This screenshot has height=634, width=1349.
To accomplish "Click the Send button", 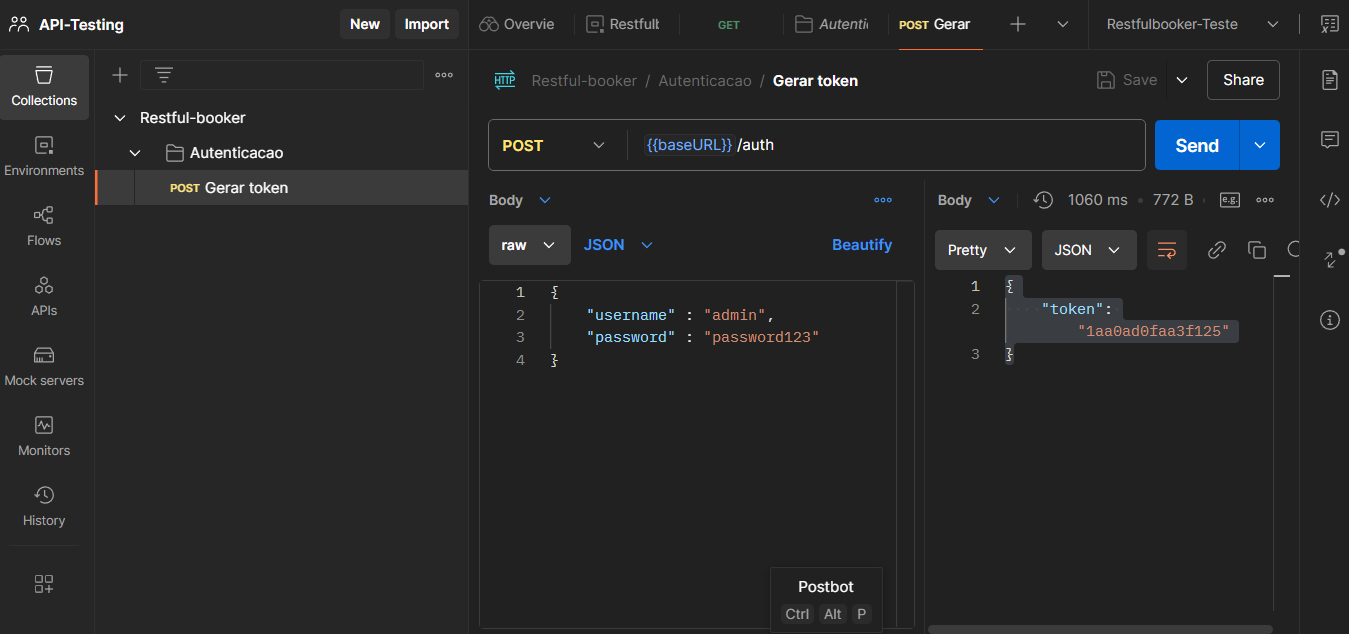I will point(1196,145).
